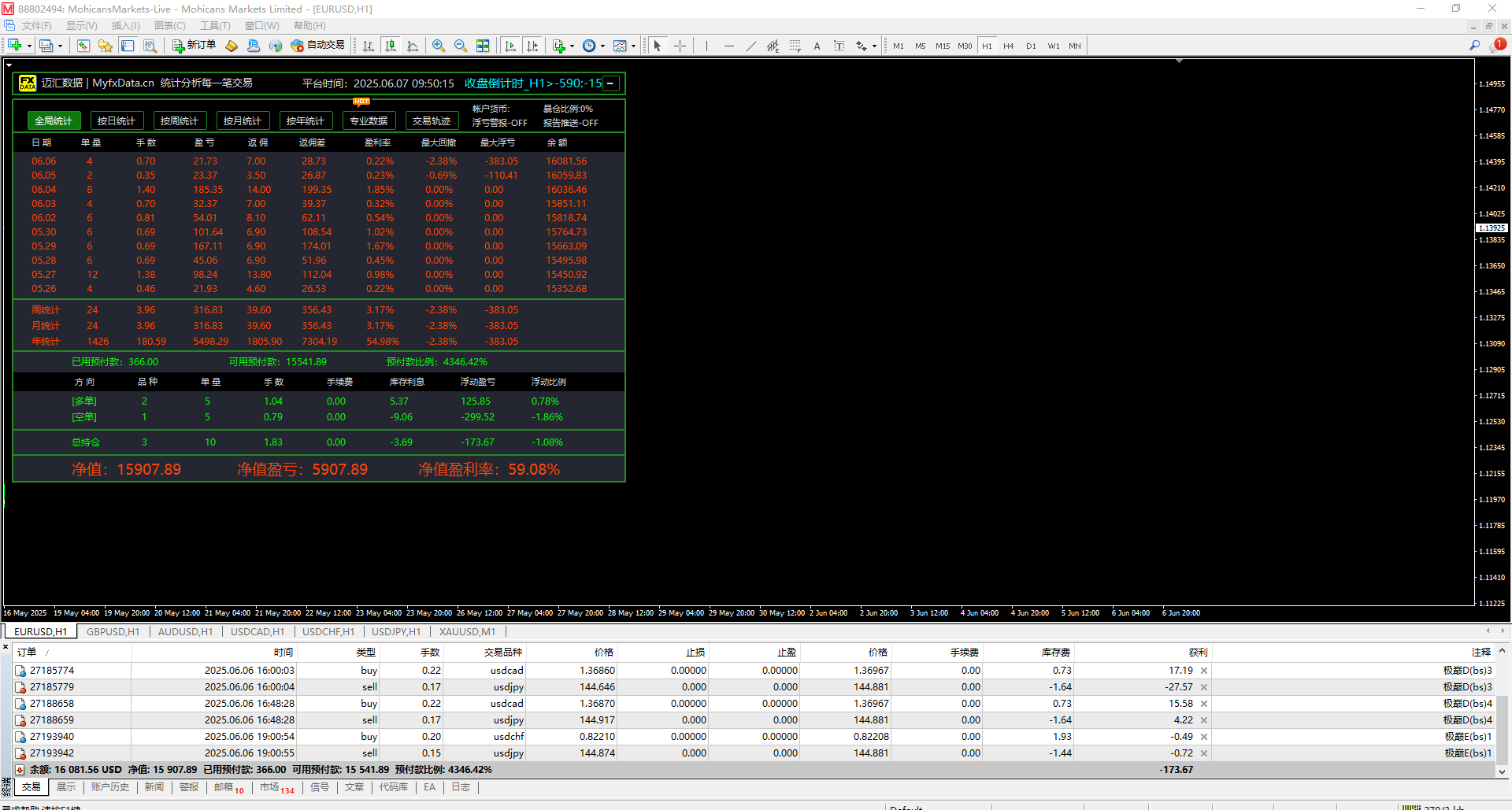Toggle the Navigator panel icon
This screenshot has width=1512, height=810.
point(106,46)
